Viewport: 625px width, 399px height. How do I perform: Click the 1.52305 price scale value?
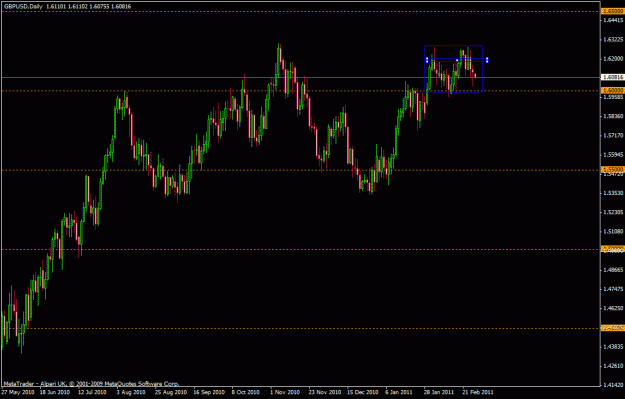coord(613,212)
